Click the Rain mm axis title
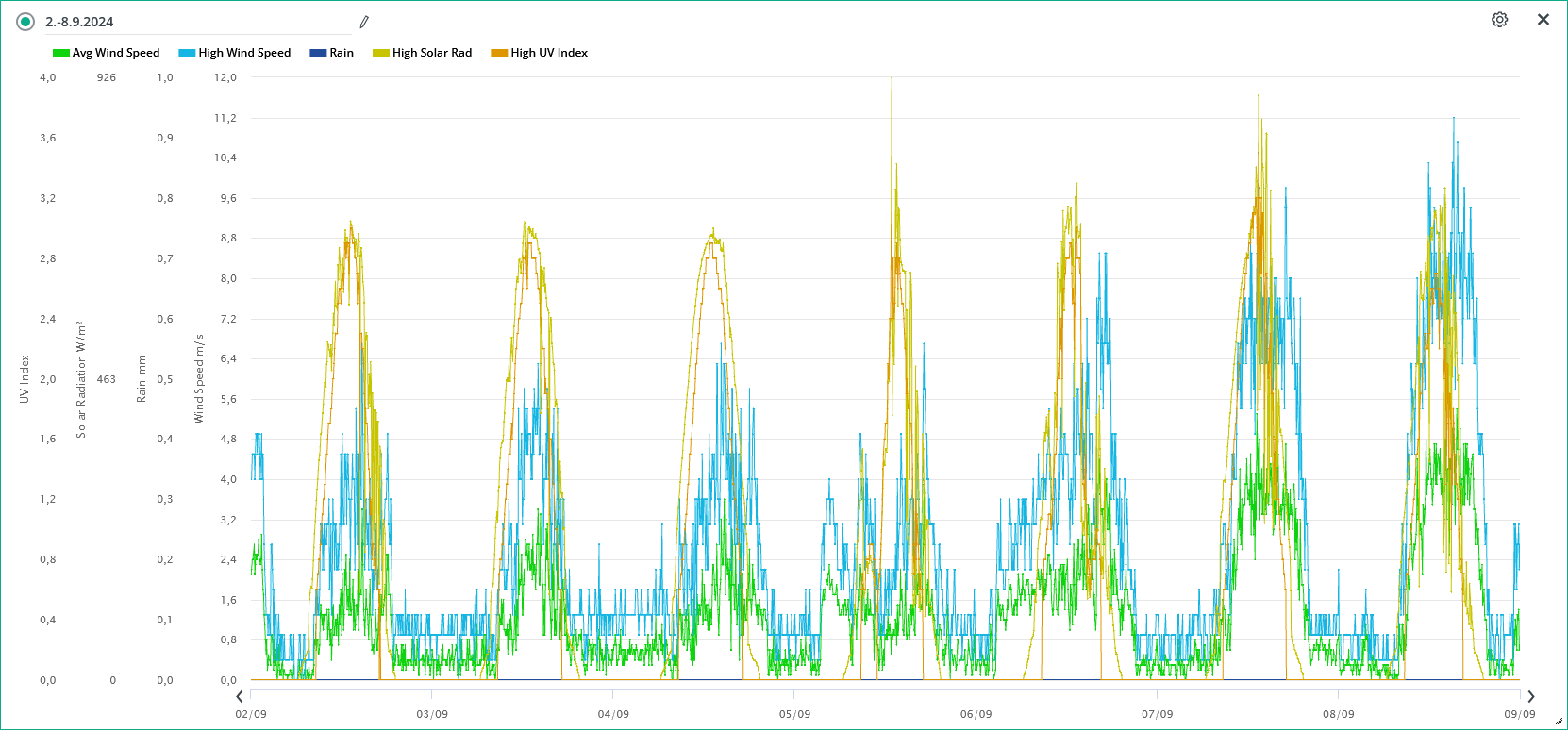 (x=142, y=378)
